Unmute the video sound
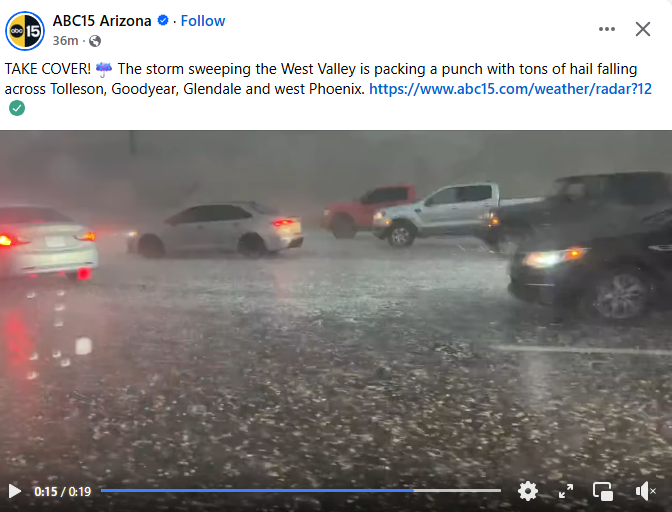672x512 pixels. tap(645, 491)
